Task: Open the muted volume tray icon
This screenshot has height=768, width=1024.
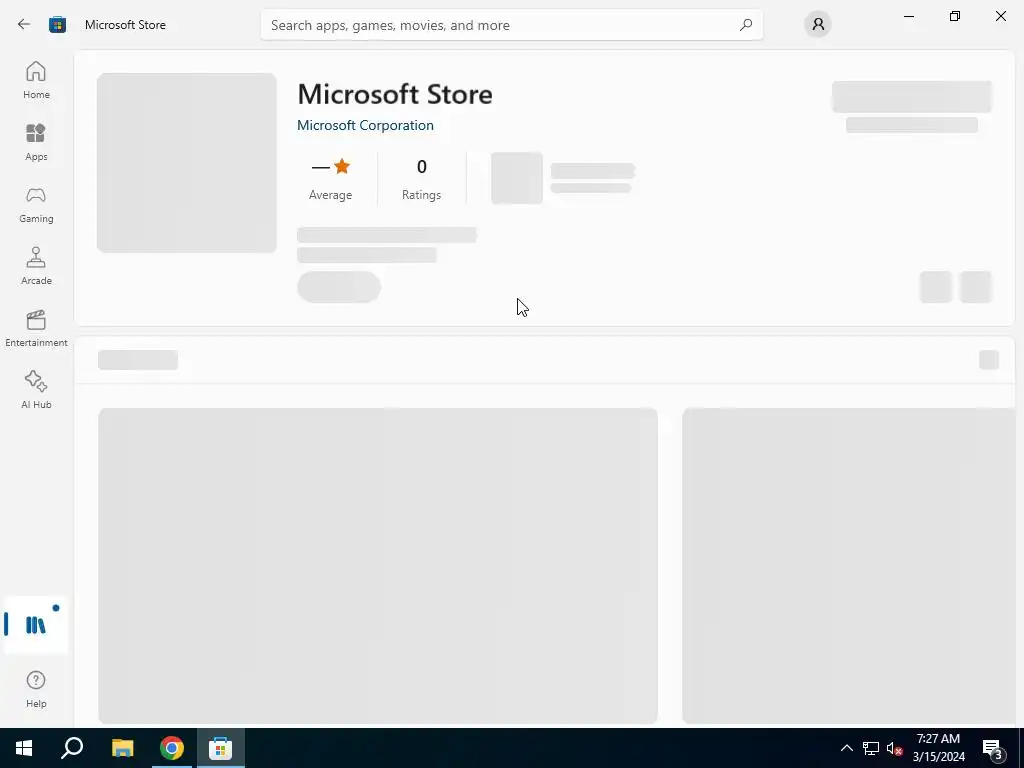Action: 895,748
